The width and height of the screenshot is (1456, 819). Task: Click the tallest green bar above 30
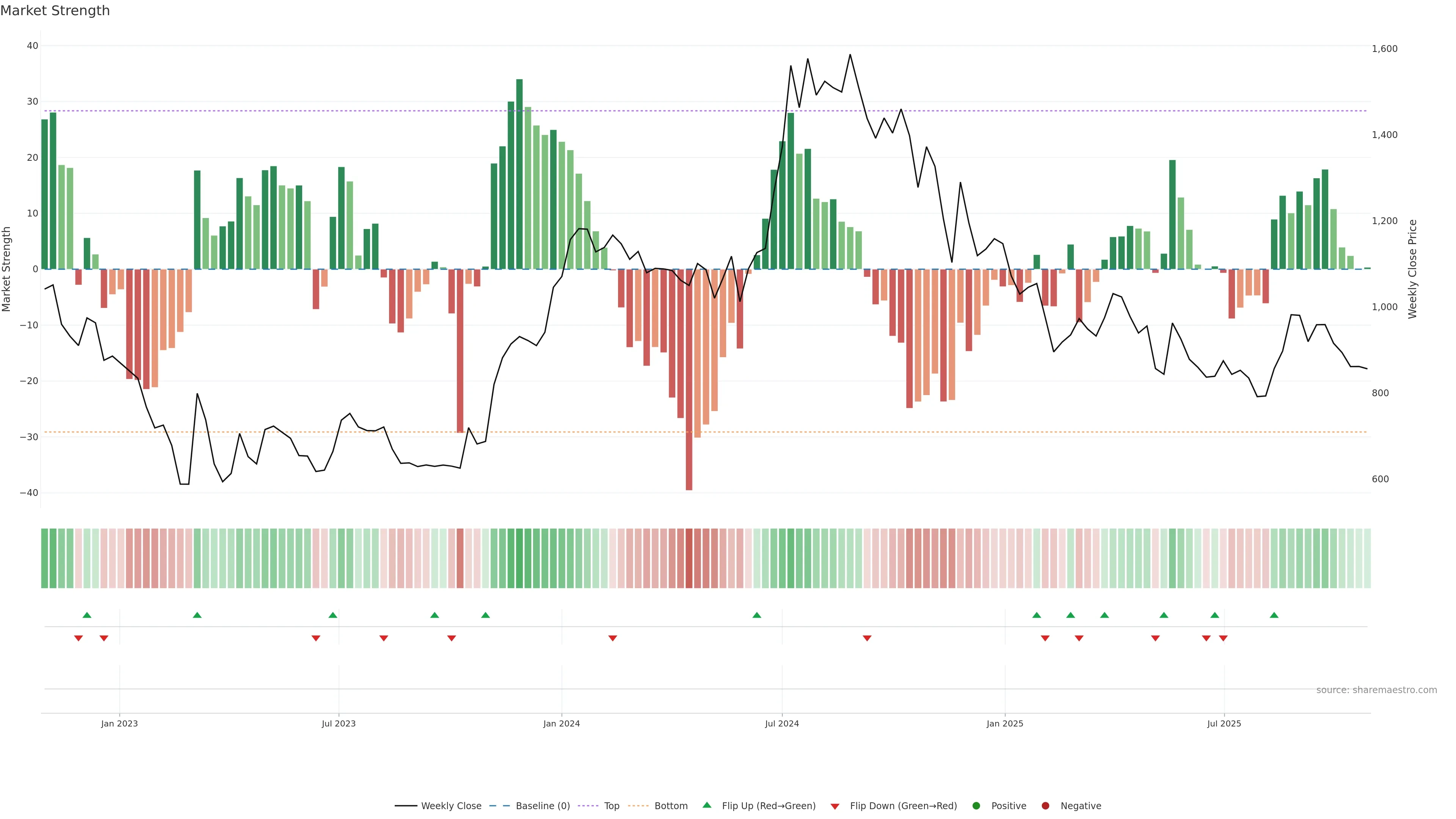coord(519,169)
